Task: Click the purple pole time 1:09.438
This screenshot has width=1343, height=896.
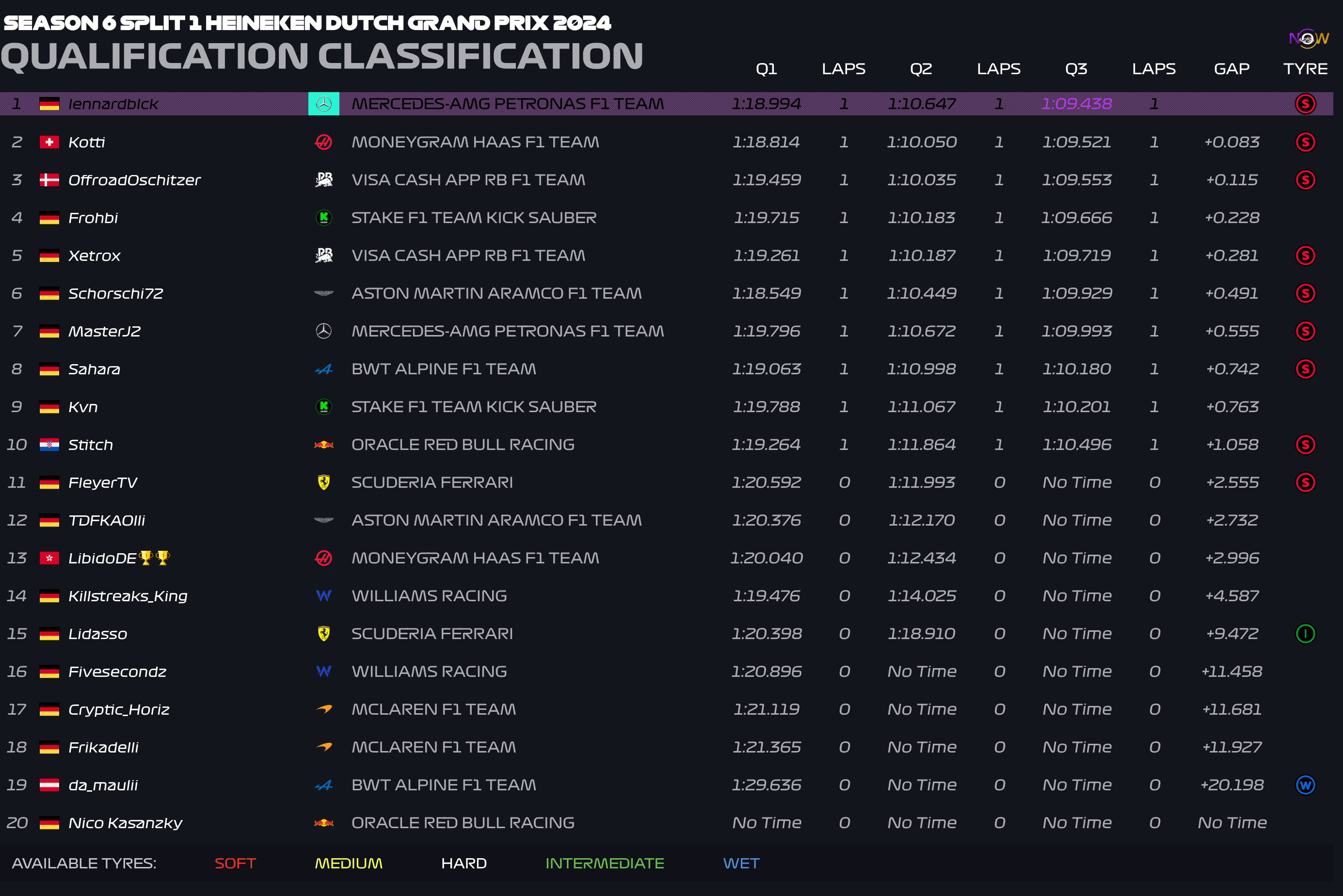Action: (1076, 103)
